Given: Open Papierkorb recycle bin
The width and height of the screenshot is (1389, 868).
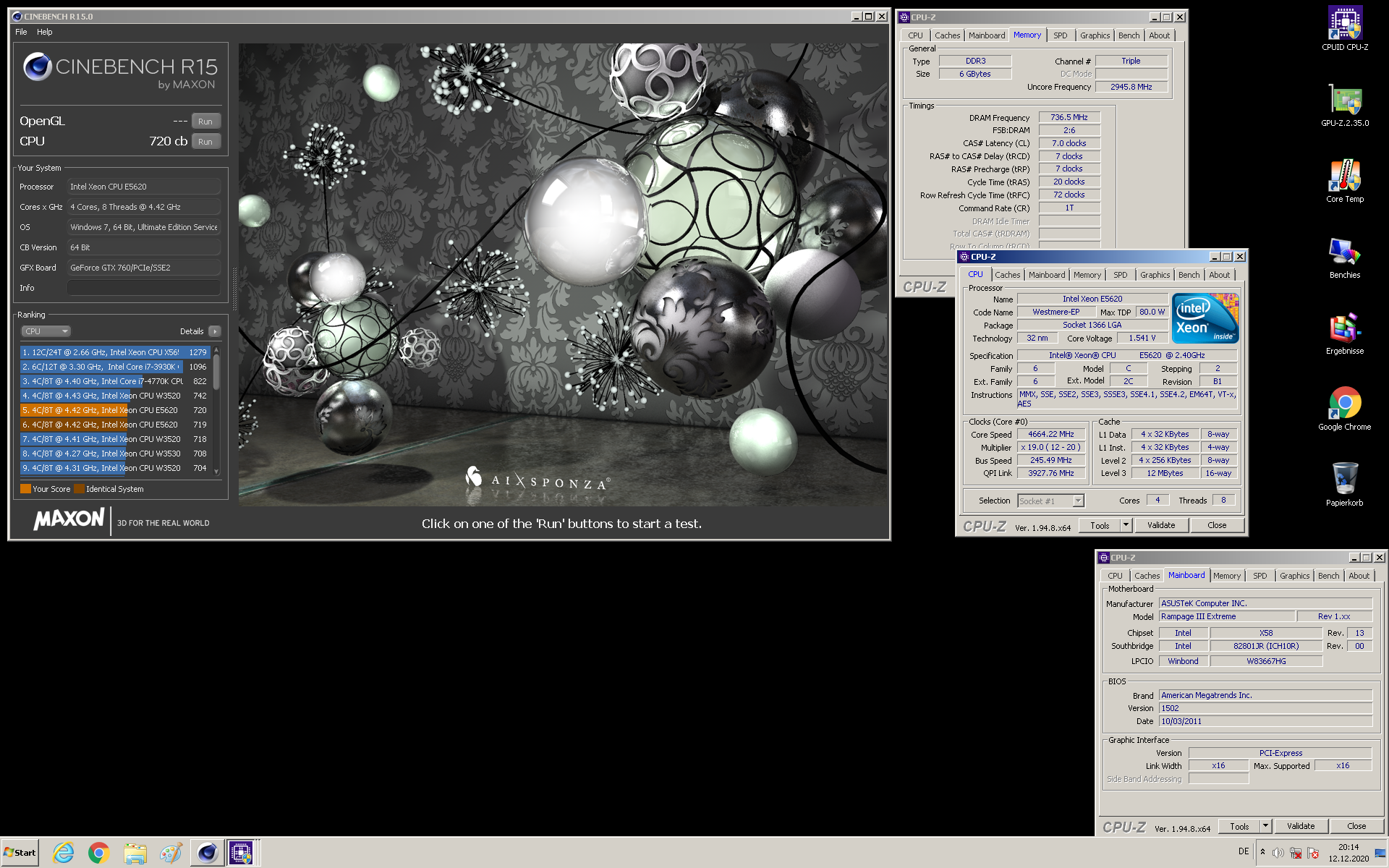Looking at the screenshot, I should [x=1344, y=485].
